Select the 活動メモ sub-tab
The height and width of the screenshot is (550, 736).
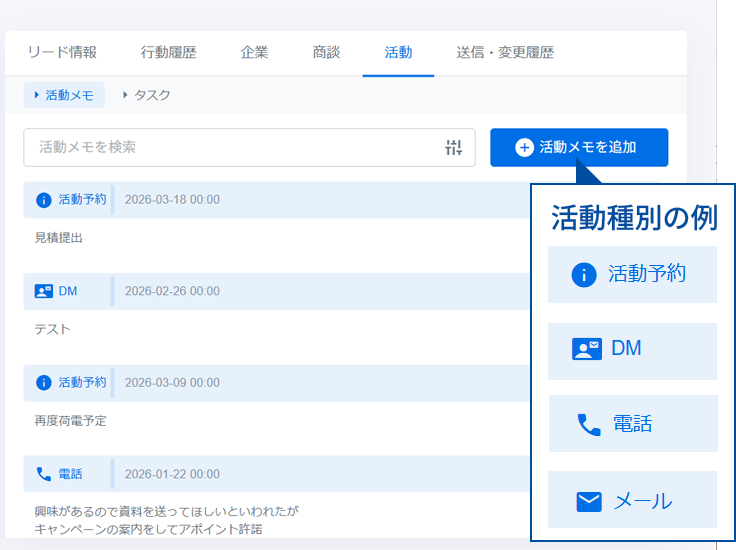pyautogui.click(x=64, y=95)
